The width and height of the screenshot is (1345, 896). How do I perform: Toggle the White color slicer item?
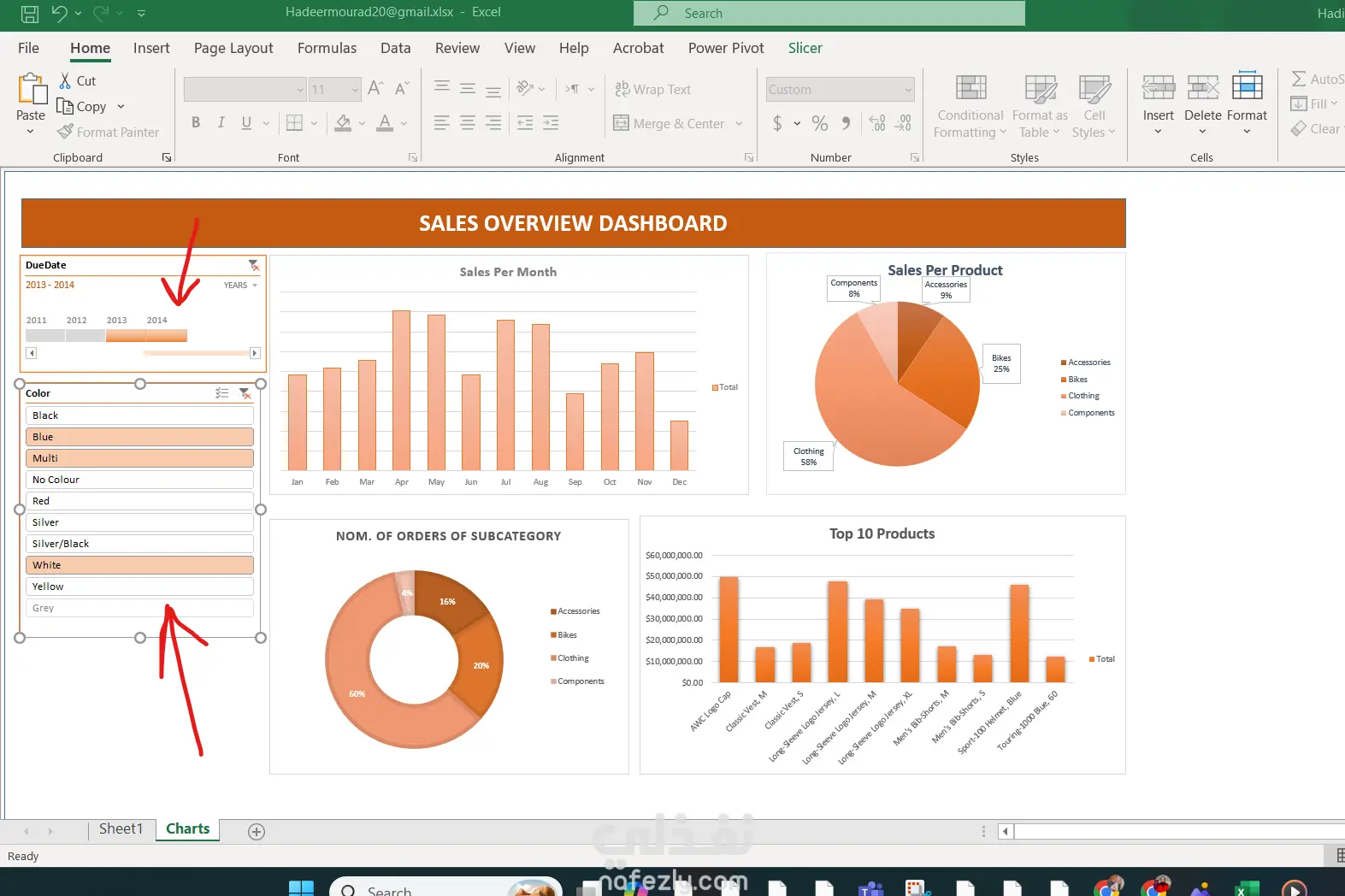[139, 565]
